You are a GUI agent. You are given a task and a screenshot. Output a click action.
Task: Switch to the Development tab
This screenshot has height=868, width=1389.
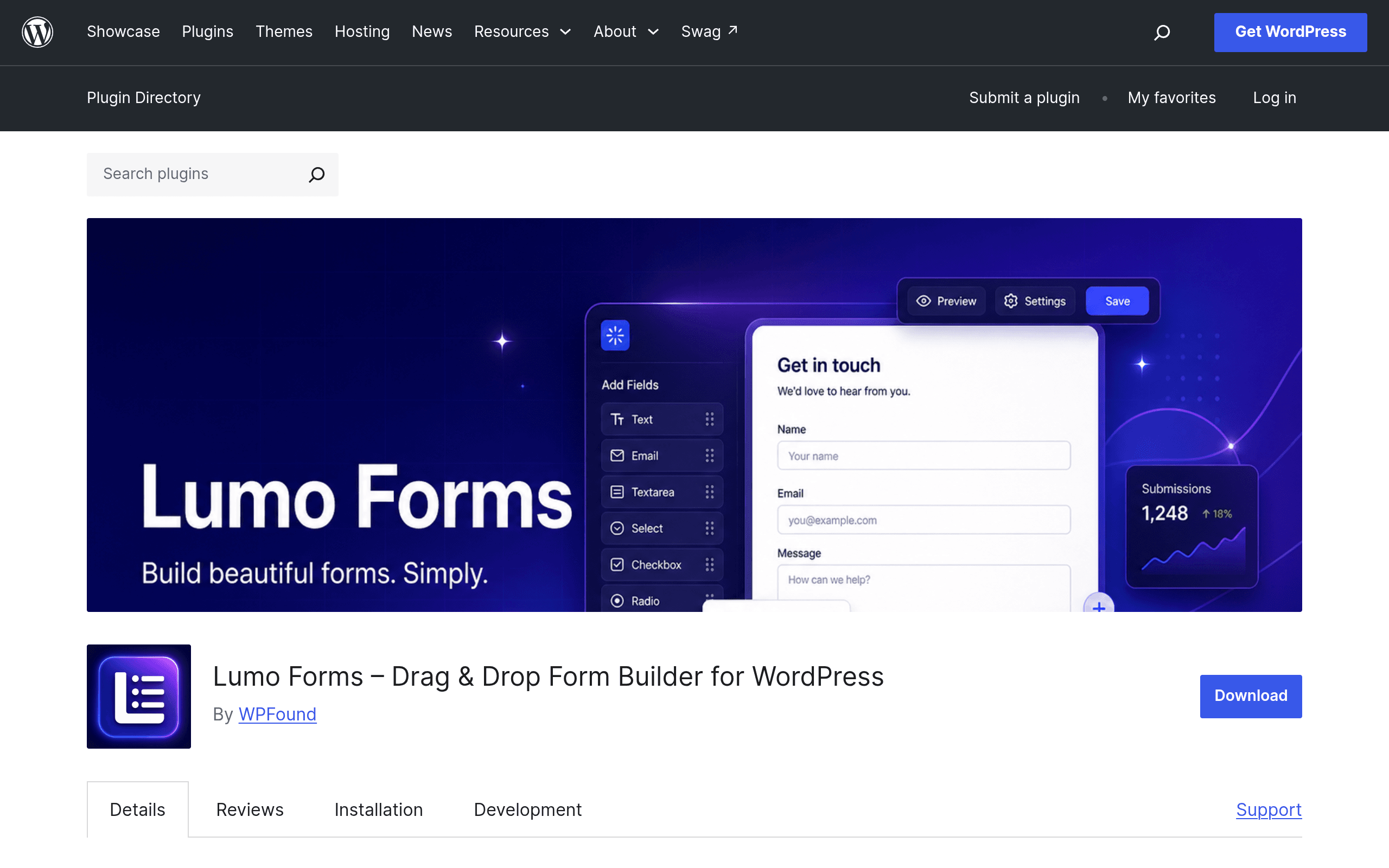(528, 809)
